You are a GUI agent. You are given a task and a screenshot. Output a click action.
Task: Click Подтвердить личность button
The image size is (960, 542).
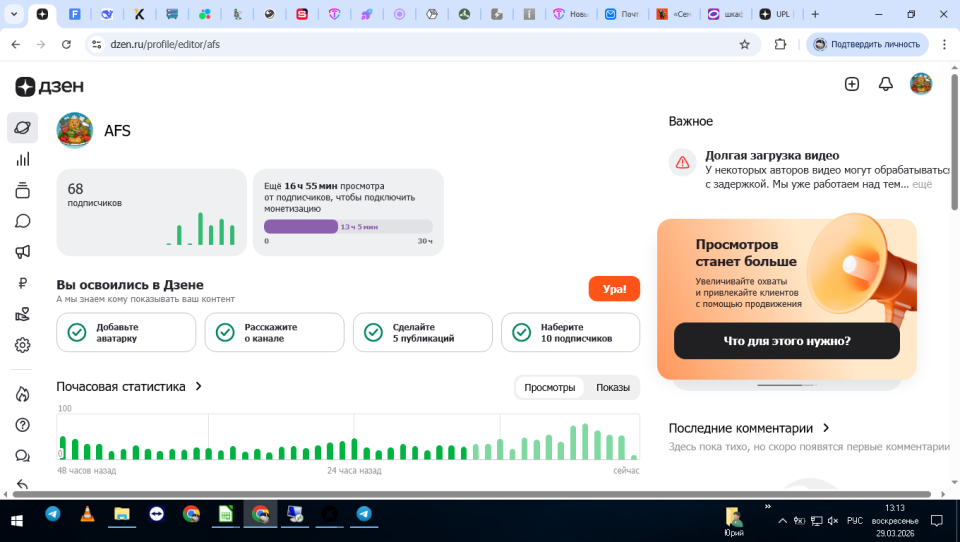coord(868,44)
